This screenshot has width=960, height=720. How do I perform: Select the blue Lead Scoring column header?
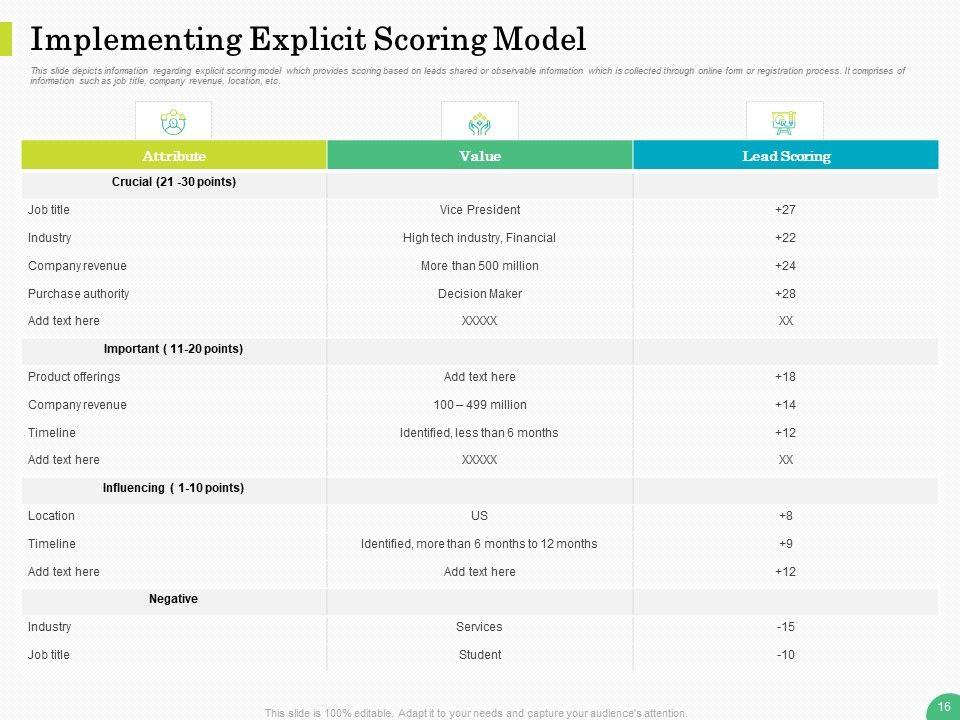tap(786, 156)
